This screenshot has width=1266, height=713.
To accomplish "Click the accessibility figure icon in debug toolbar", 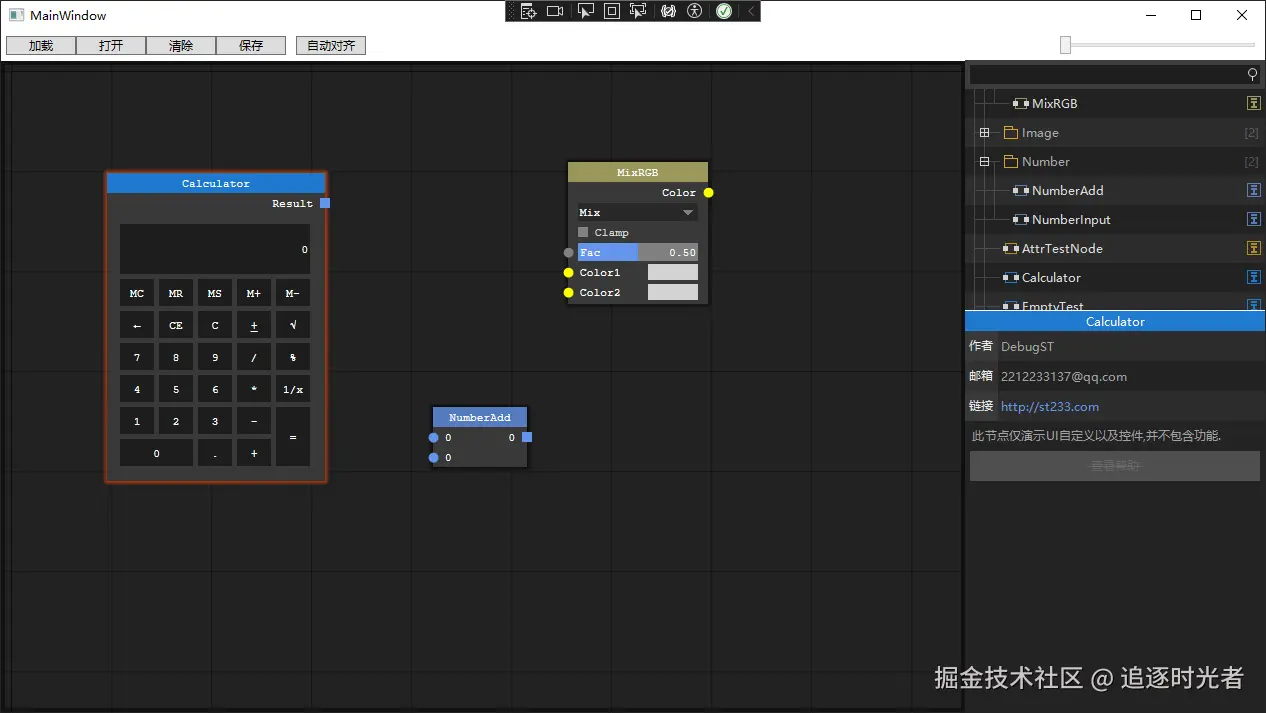I will [x=695, y=11].
